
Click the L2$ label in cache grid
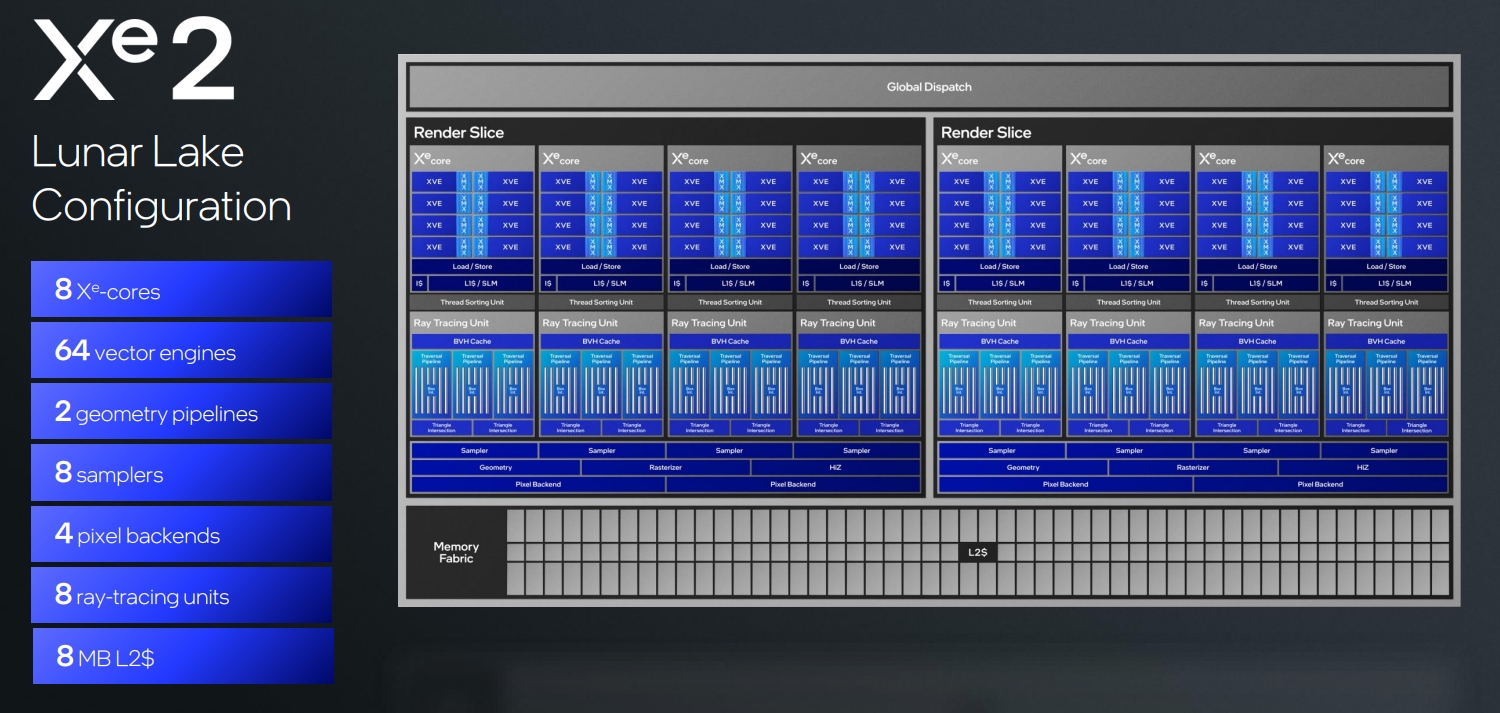click(977, 552)
